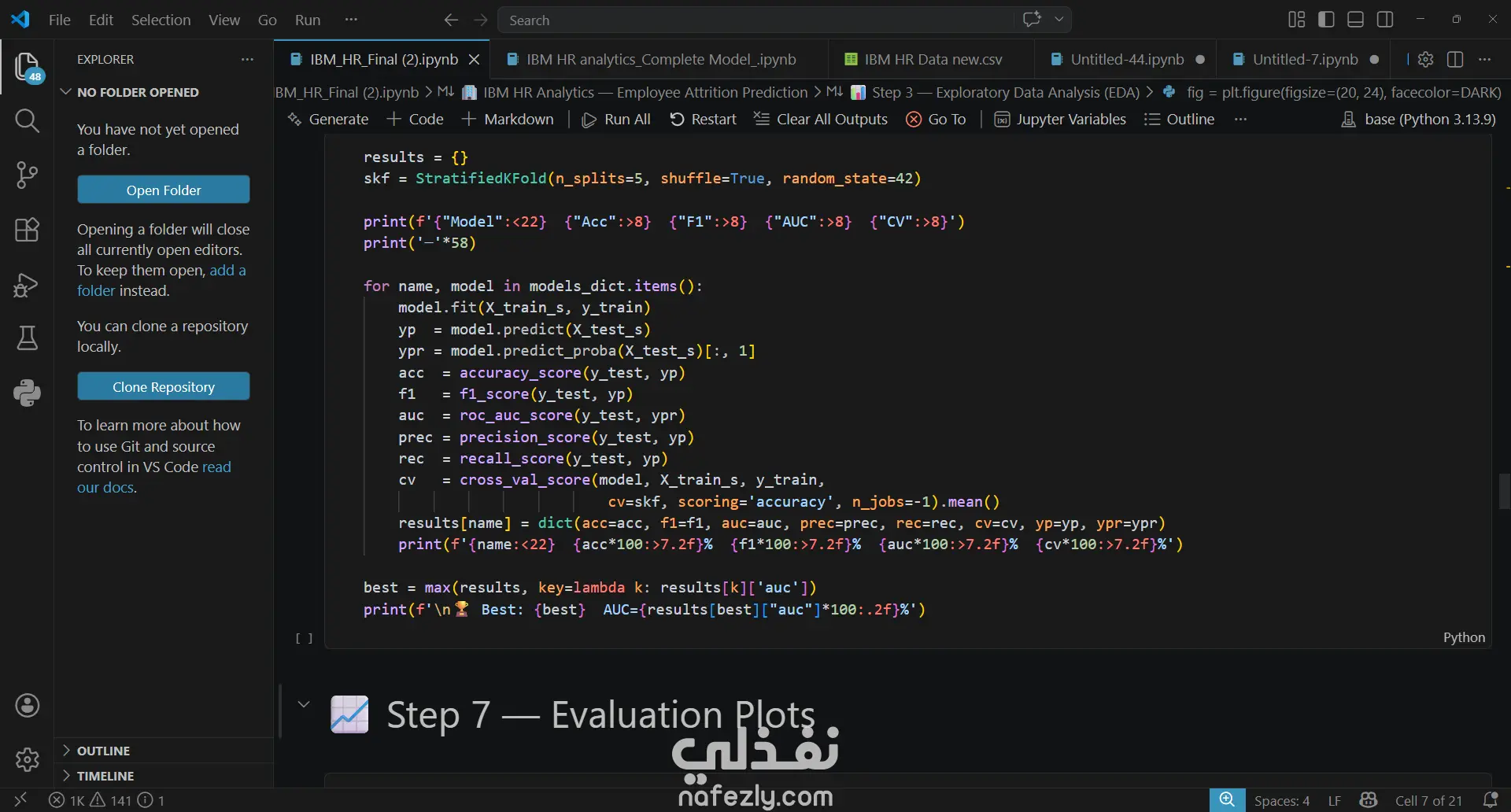Open Jupyter Variables panel
Image resolution: width=1511 pixels, height=812 pixels.
pos(1060,119)
